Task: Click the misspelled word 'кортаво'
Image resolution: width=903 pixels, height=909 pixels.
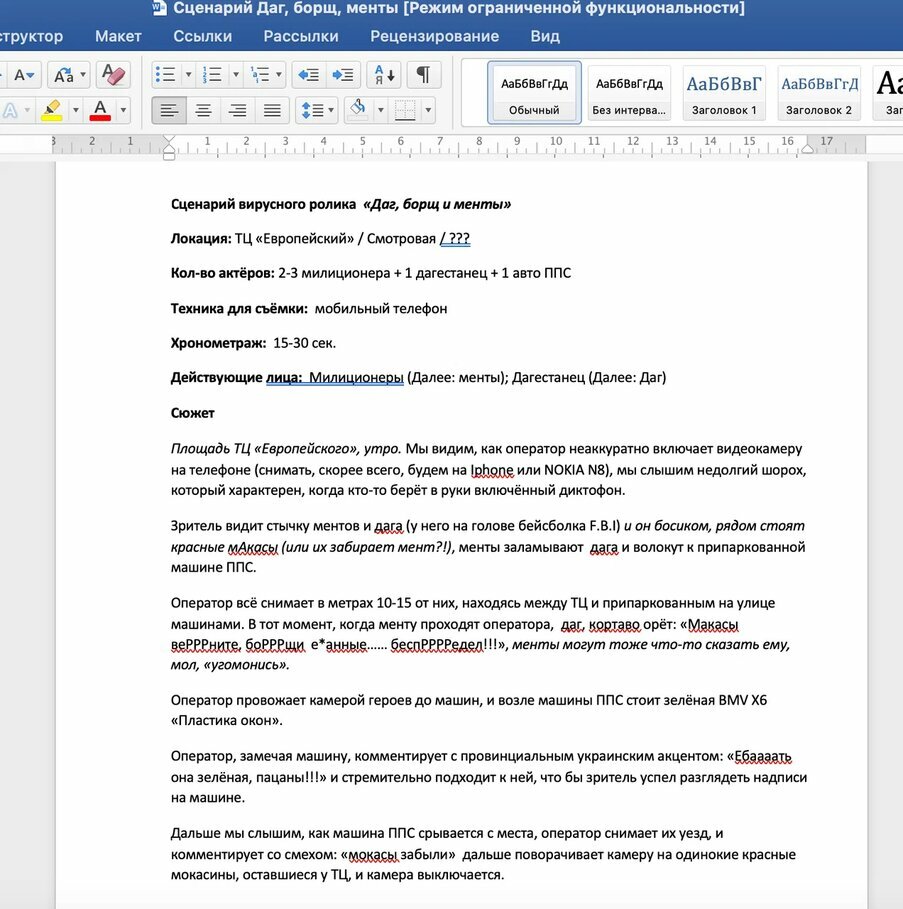Action: click(x=614, y=625)
